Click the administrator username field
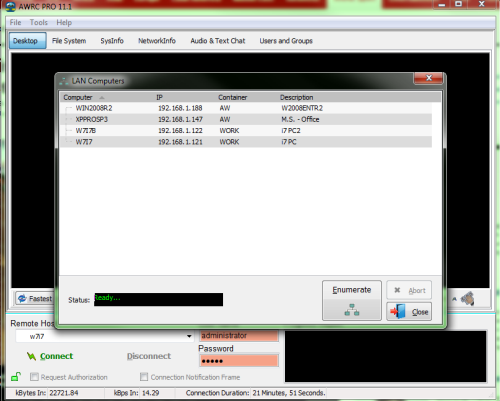500x401 pixels. [x=239, y=336]
